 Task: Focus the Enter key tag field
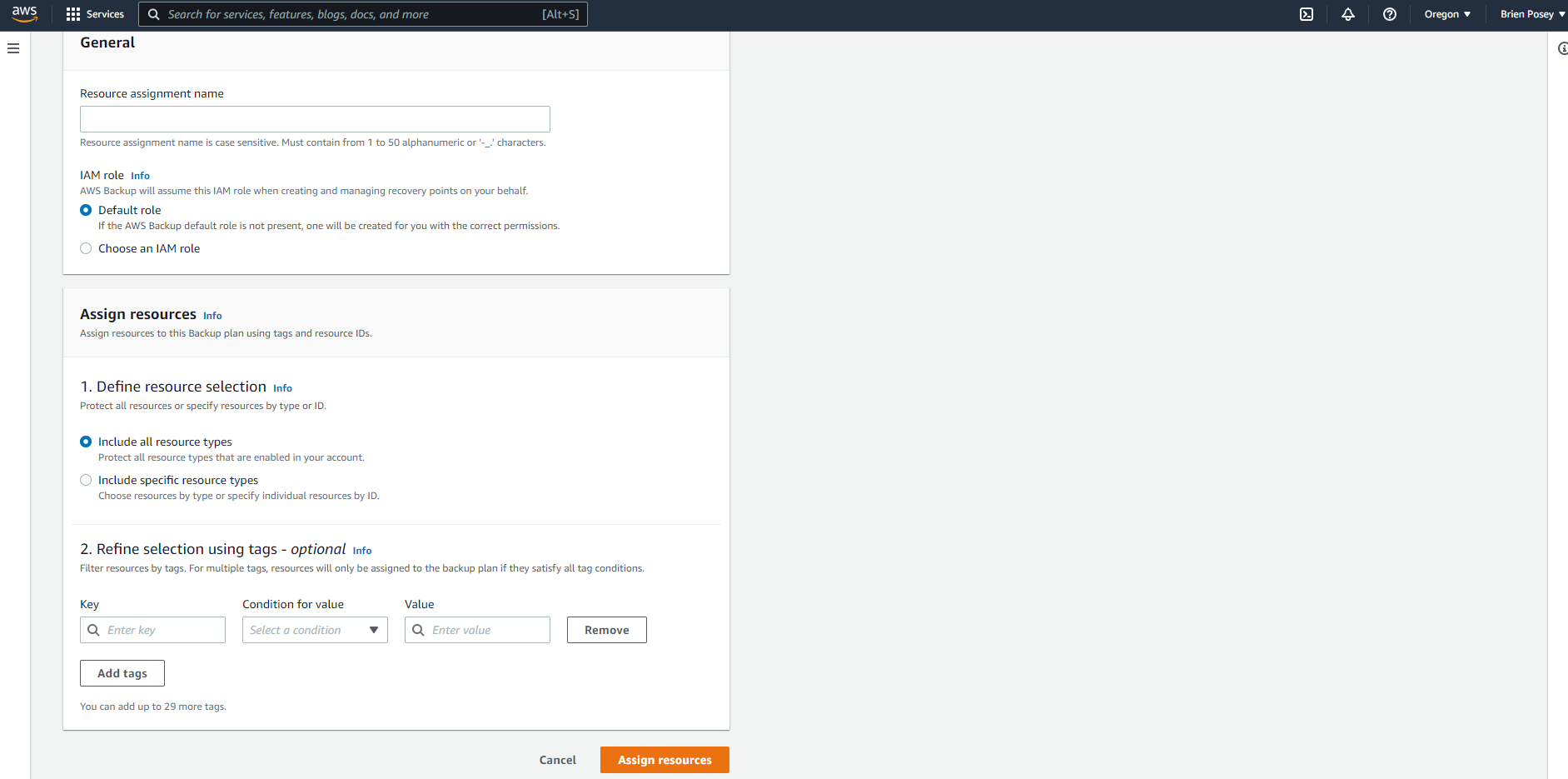pos(152,630)
